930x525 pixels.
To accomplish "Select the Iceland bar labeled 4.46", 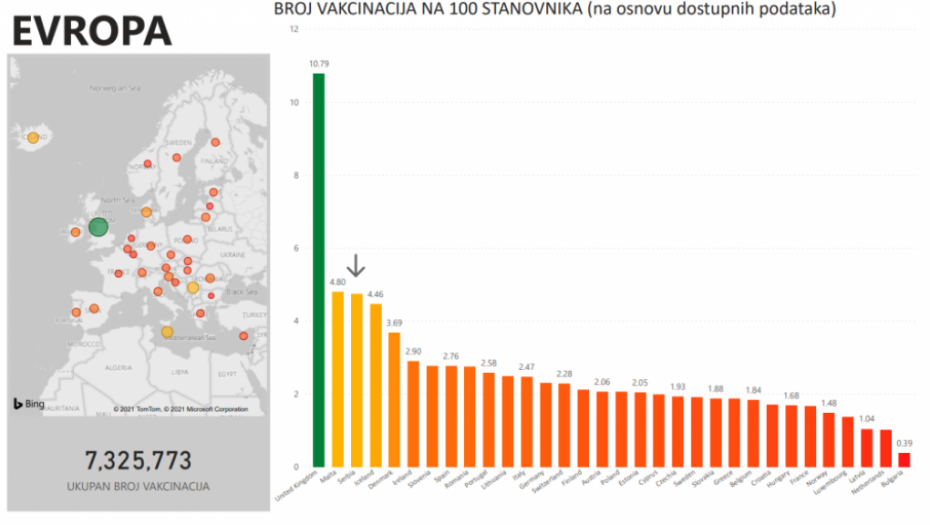I will click(x=375, y=385).
